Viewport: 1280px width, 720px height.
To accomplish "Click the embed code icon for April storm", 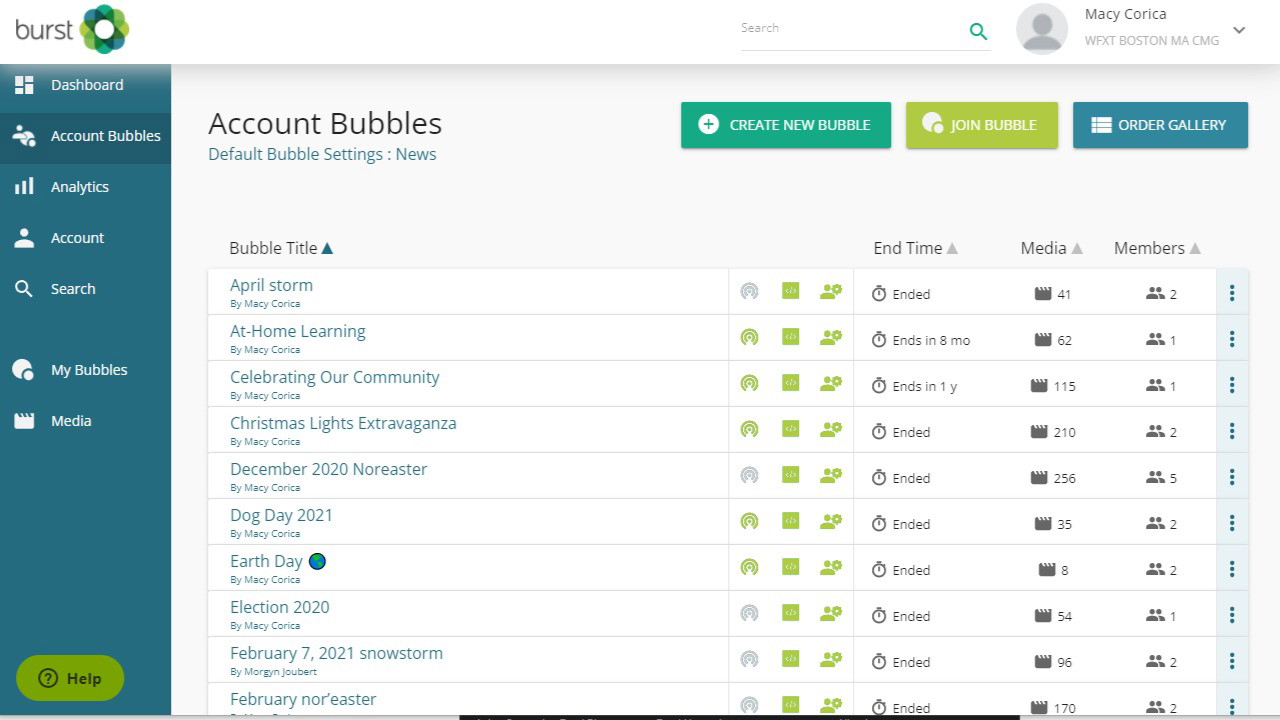I will click(790, 292).
